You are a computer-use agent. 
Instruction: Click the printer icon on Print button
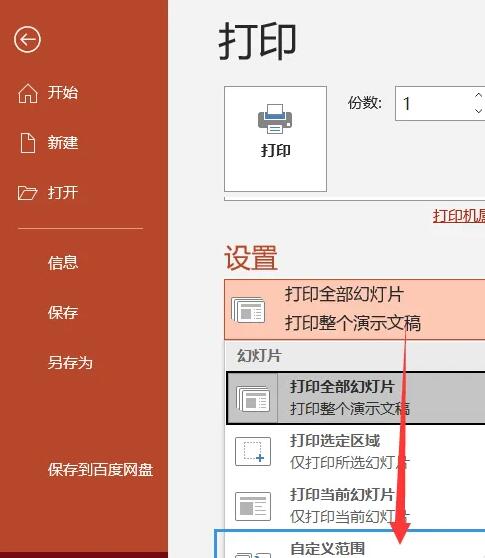[275, 119]
